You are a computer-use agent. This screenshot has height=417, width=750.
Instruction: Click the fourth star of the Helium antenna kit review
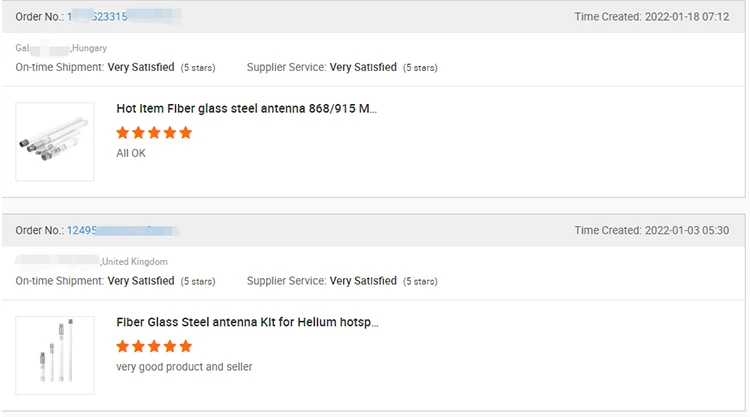170,346
